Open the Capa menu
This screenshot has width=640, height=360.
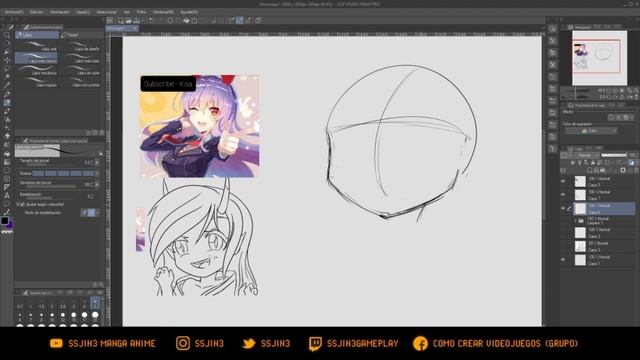[83, 12]
